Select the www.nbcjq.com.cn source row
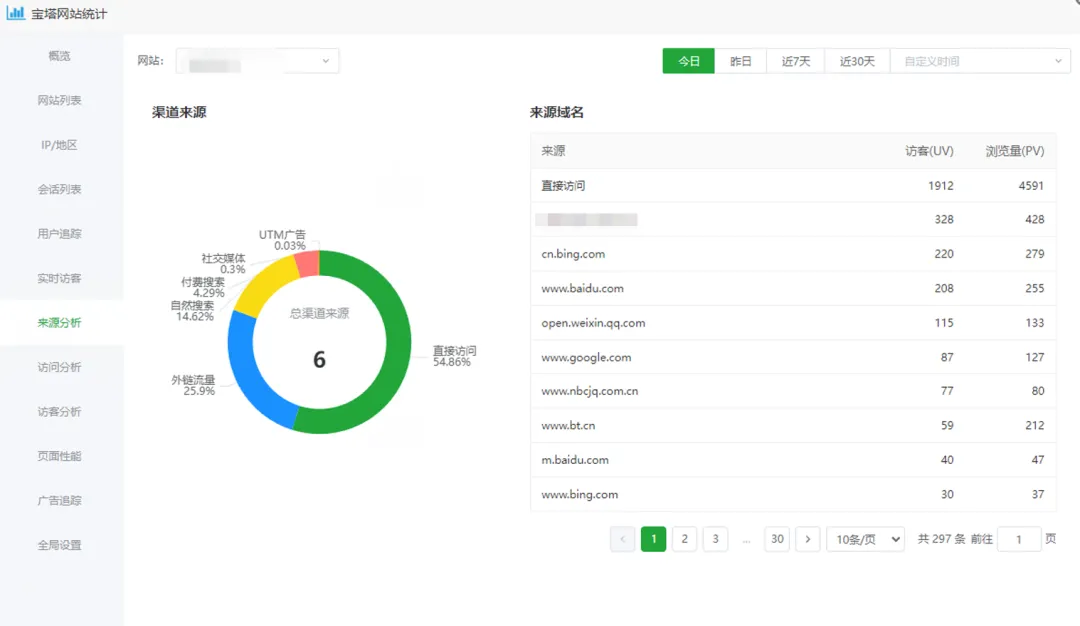The image size is (1080, 626). click(x=793, y=391)
